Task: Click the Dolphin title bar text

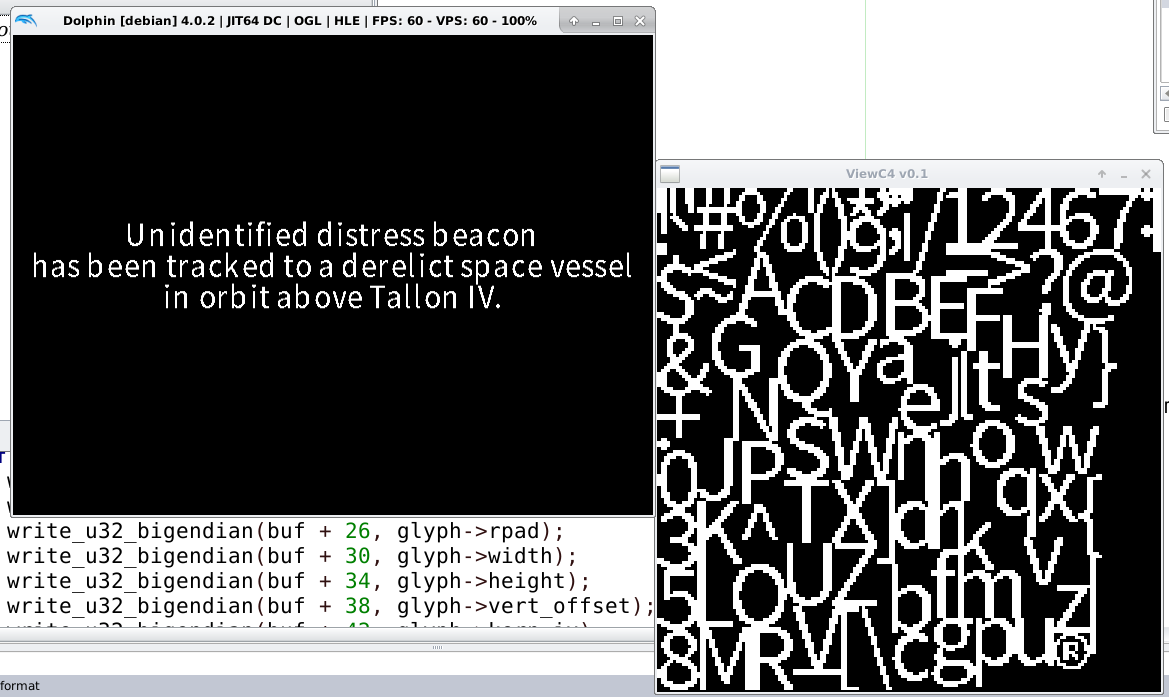Action: tap(299, 21)
